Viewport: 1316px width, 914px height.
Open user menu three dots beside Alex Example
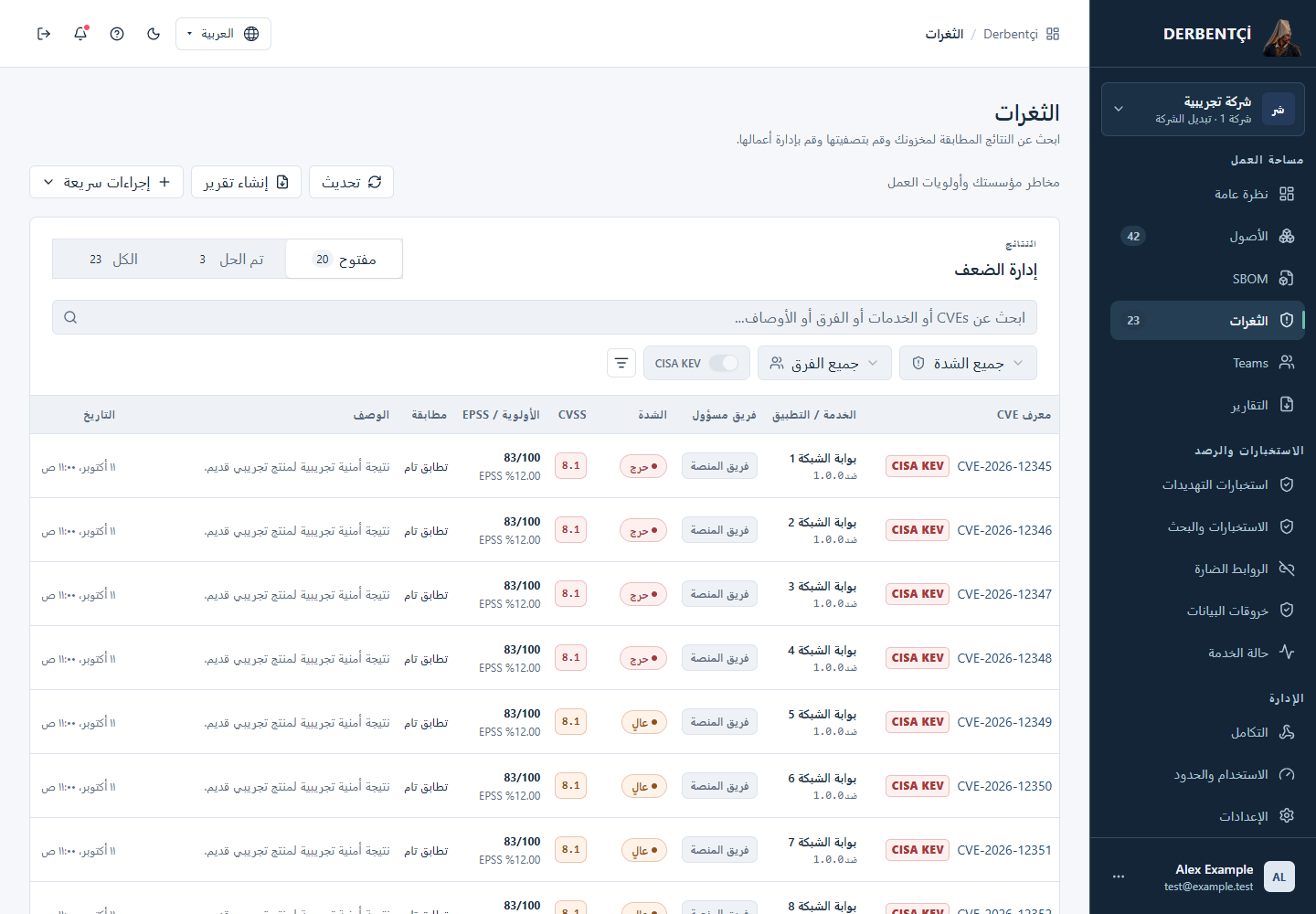click(x=1119, y=877)
